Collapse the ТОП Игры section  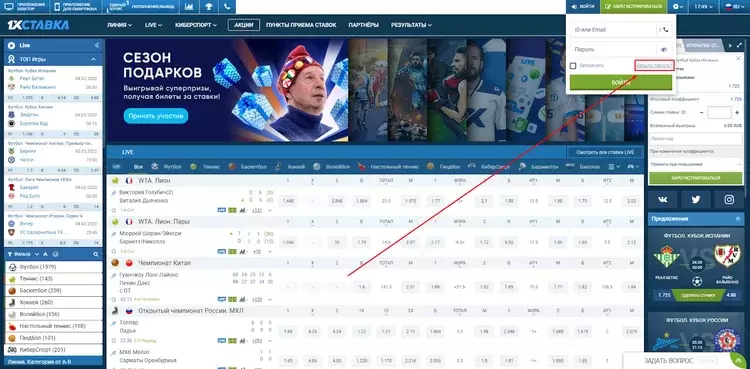[94, 59]
